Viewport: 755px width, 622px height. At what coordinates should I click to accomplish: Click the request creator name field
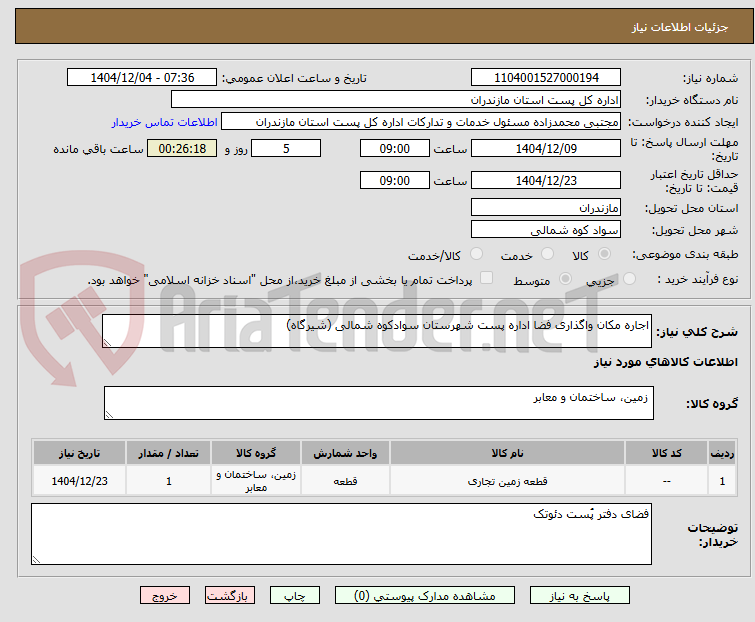pyautogui.click(x=421, y=122)
